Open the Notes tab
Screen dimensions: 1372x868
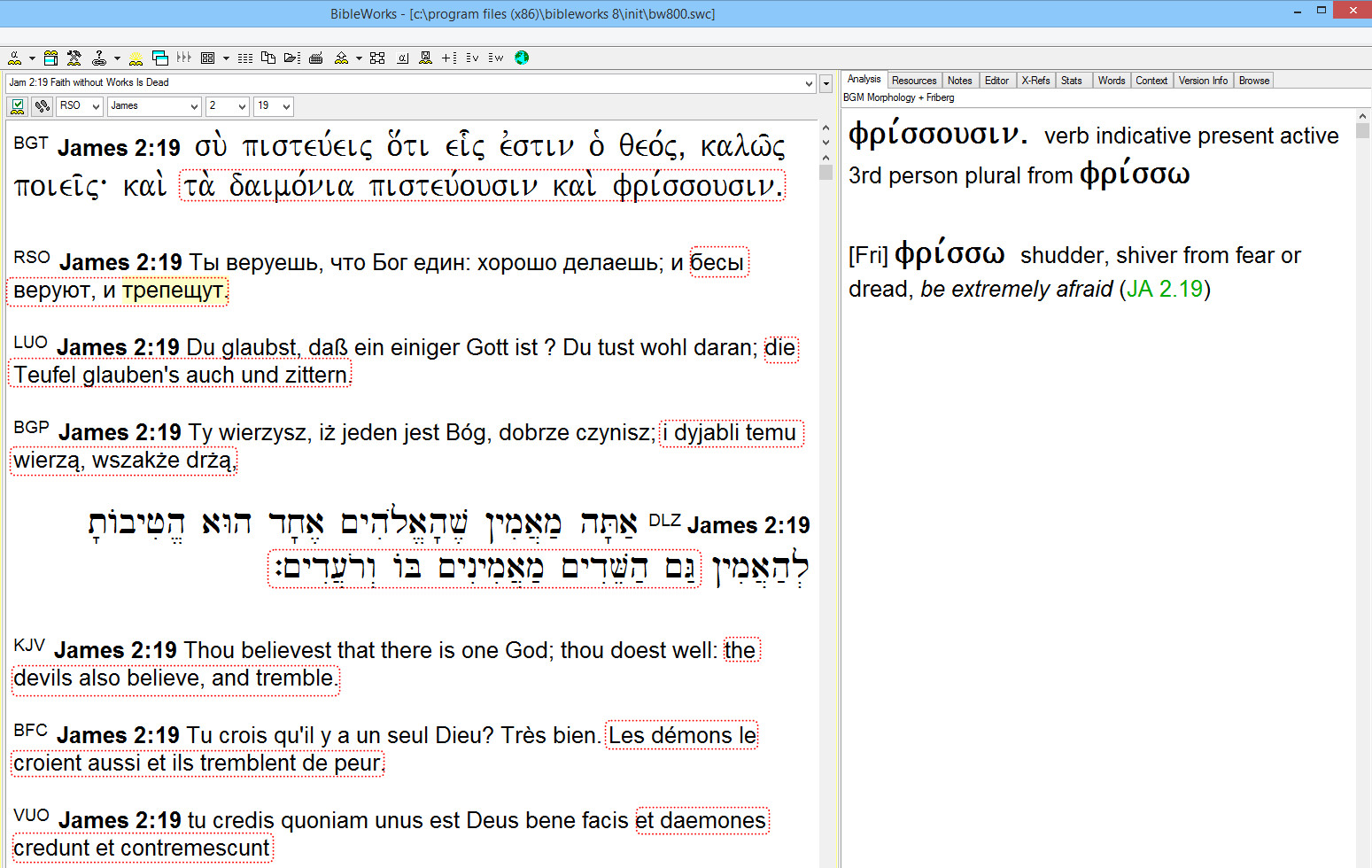pyautogui.click(x=960, y=81)
